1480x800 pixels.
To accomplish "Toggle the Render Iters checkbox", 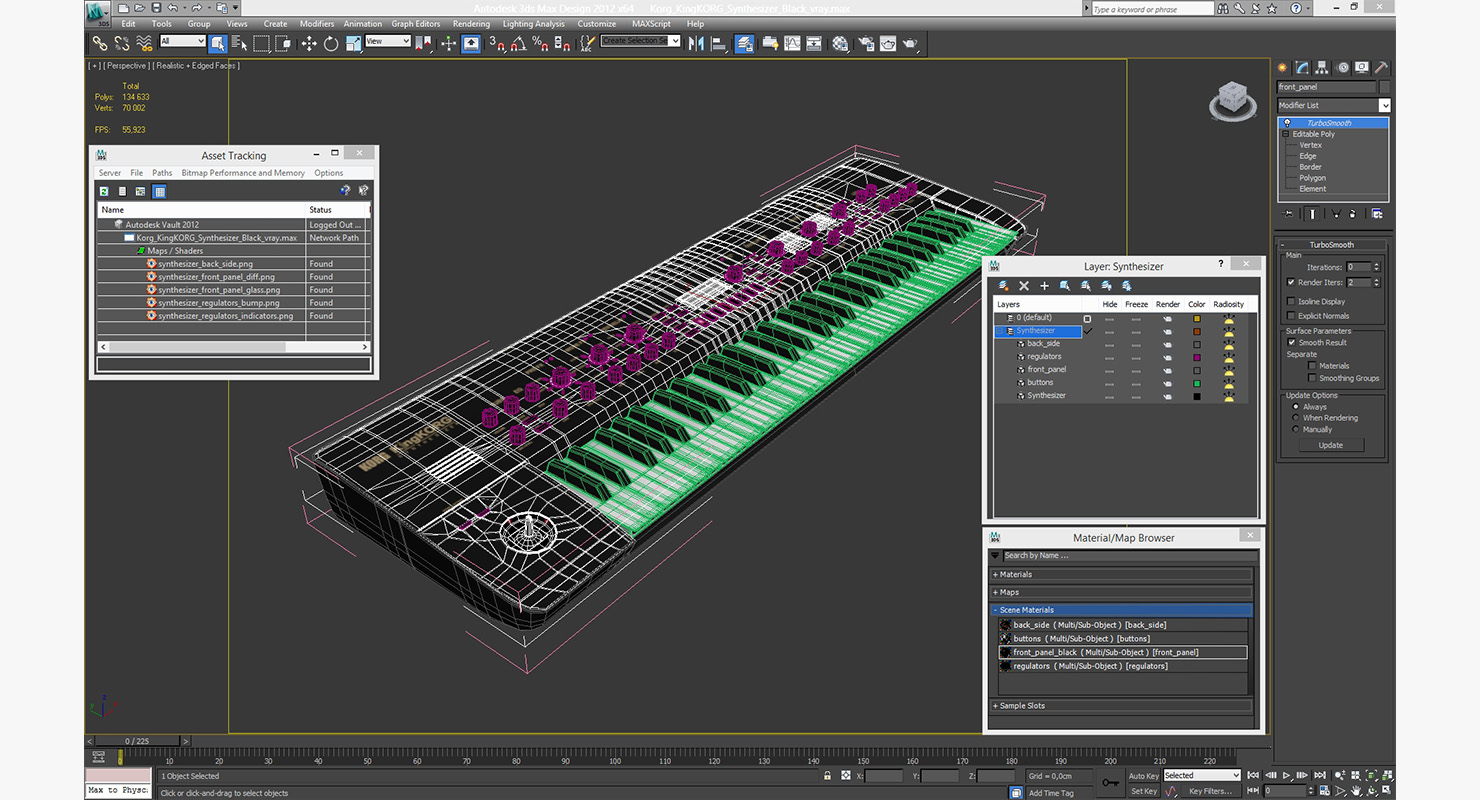I will point(1291,283).
